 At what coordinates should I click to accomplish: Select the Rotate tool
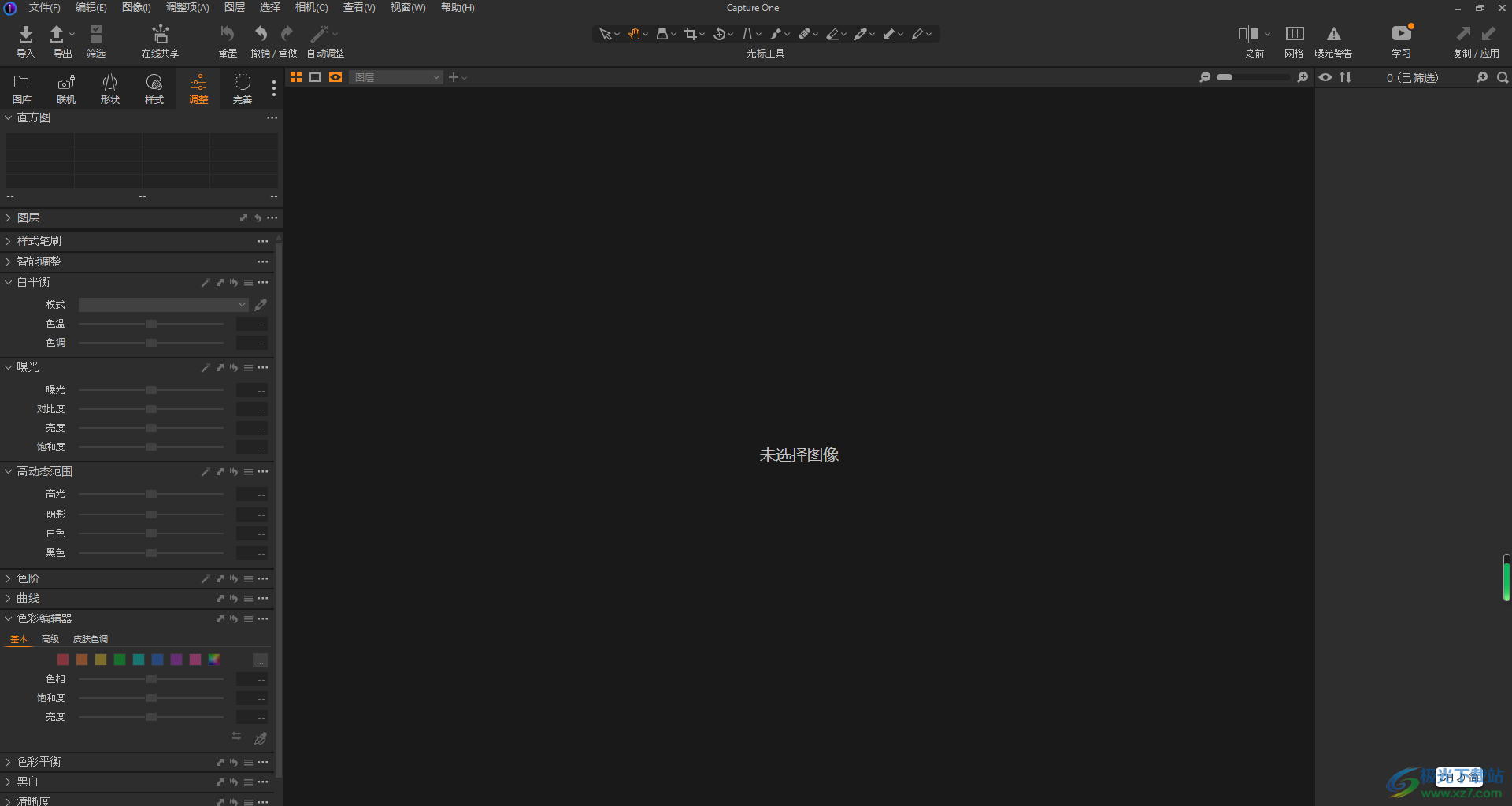coord(719,34)
